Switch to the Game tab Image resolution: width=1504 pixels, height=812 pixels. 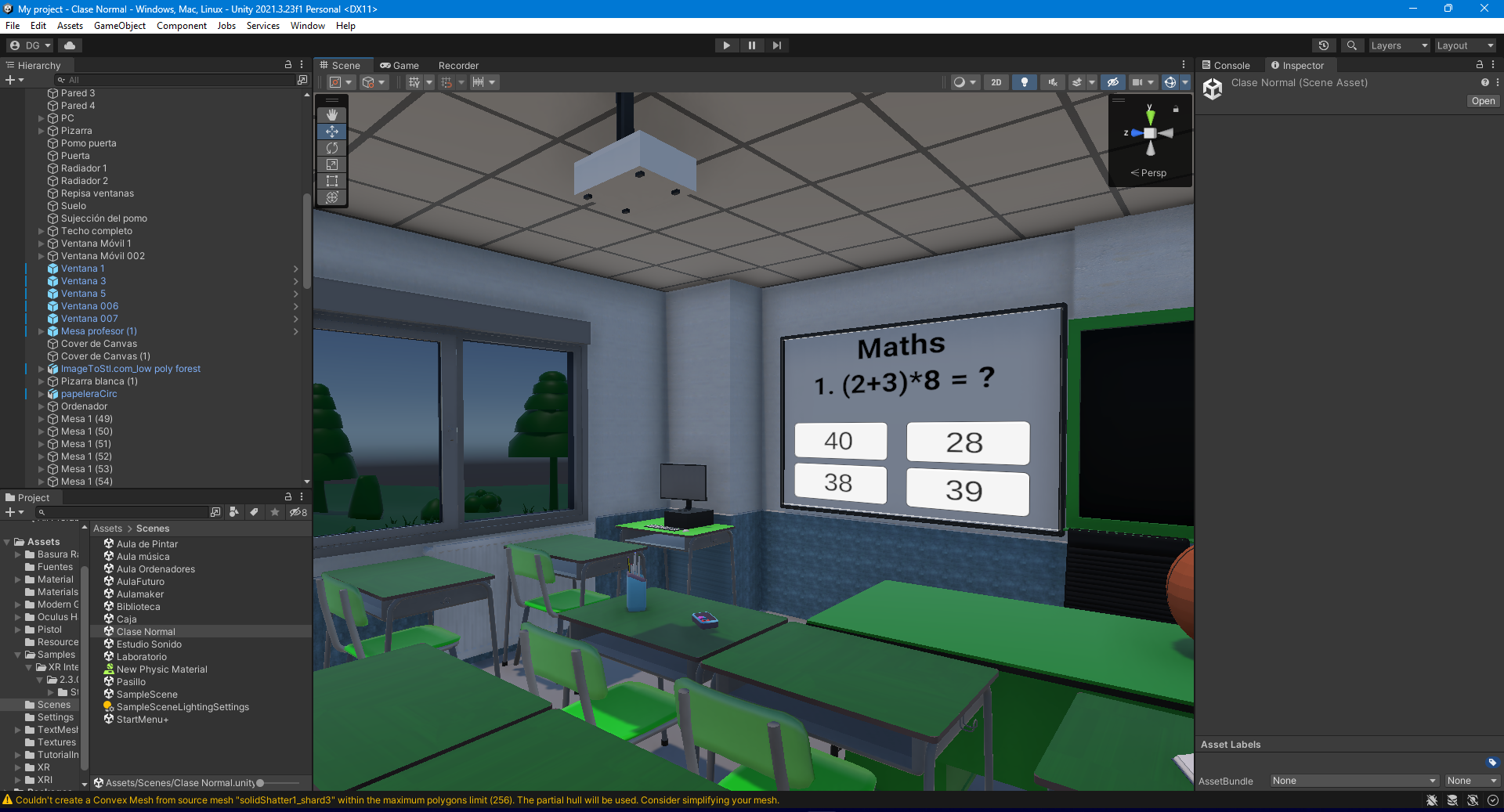tap(399, 66)
